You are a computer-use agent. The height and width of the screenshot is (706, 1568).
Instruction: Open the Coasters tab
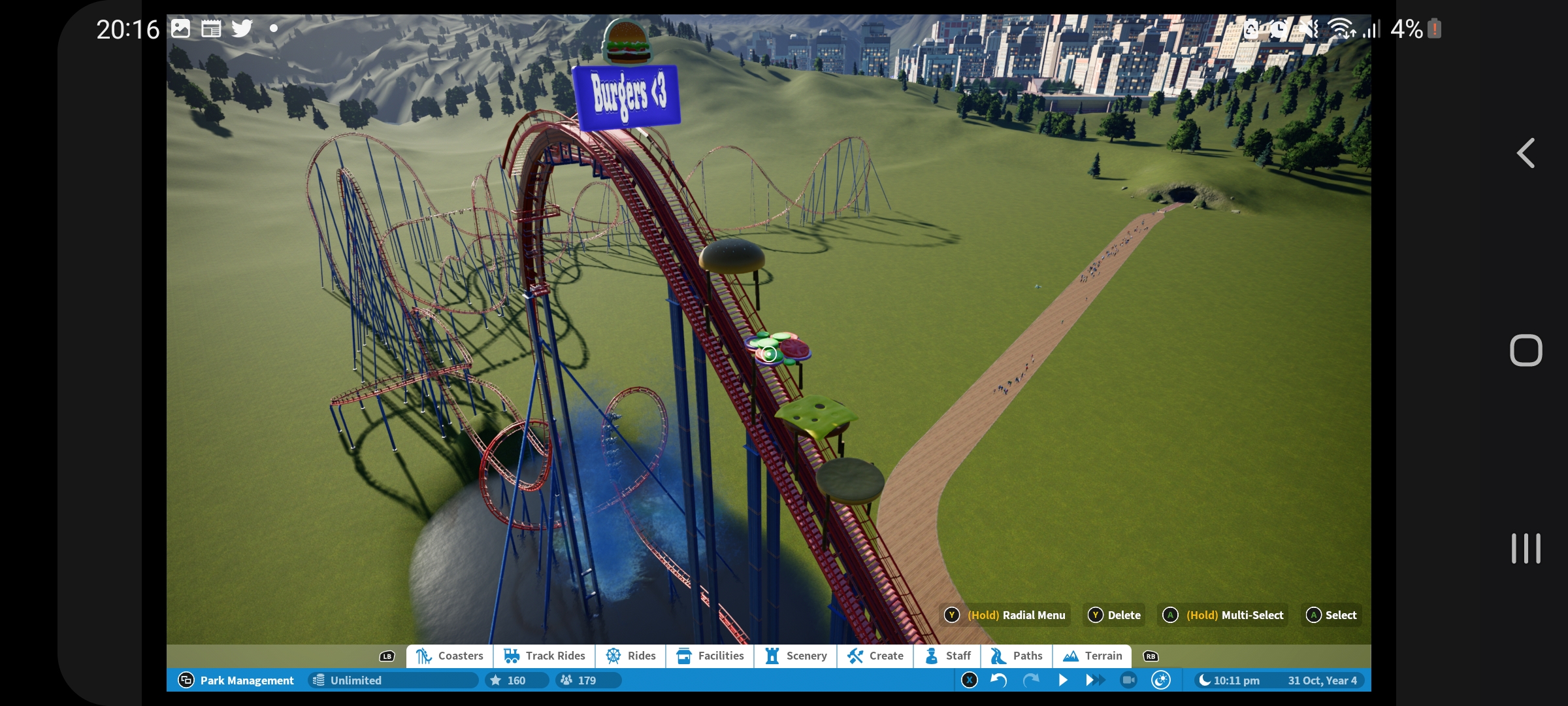450,656
